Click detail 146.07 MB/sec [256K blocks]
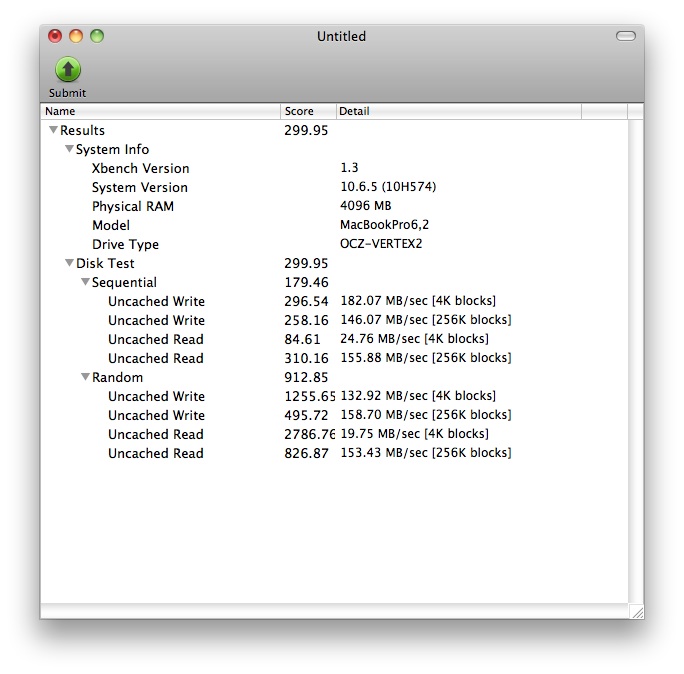684x674 pixels. [426, 320]
